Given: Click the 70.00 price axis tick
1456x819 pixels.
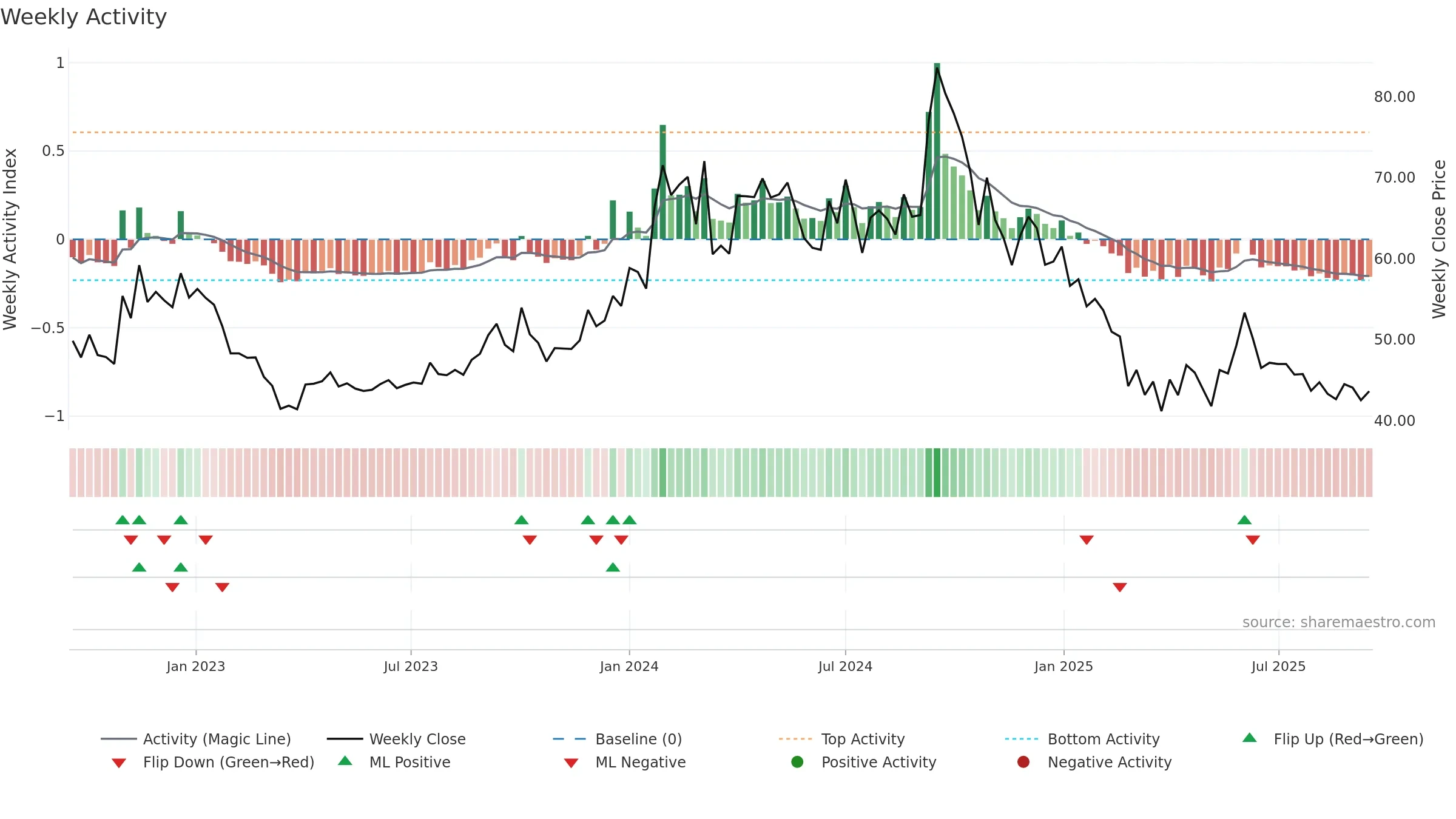Looking at the screenshot, I should (x=1395, y=177).
